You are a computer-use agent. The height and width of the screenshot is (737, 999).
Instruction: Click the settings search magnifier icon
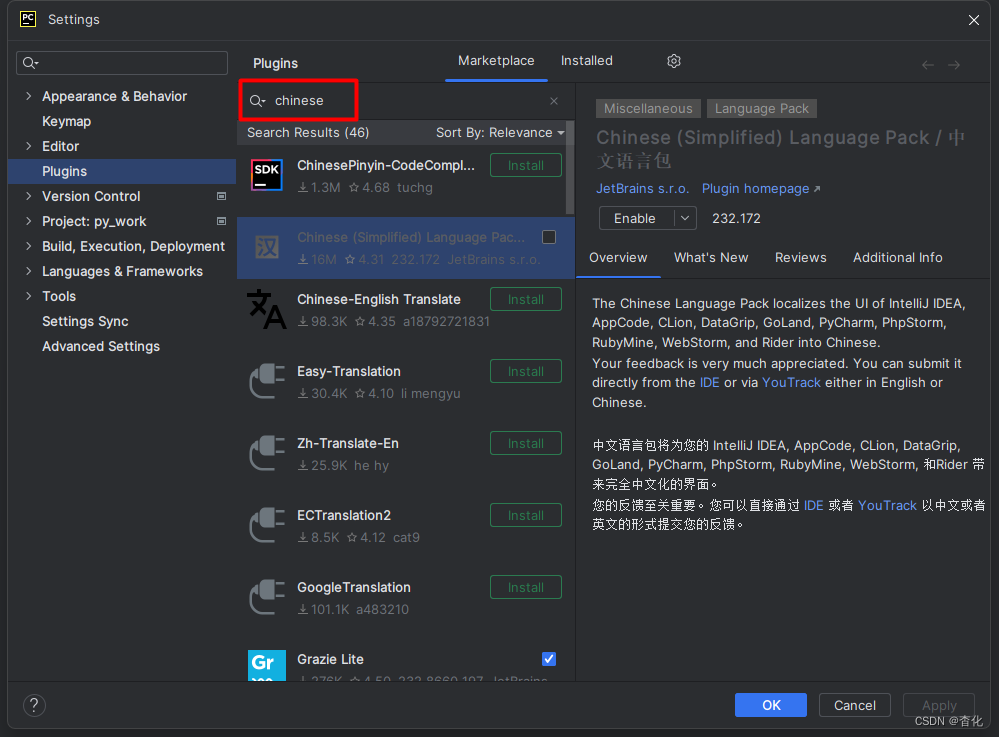click(30, 63)
